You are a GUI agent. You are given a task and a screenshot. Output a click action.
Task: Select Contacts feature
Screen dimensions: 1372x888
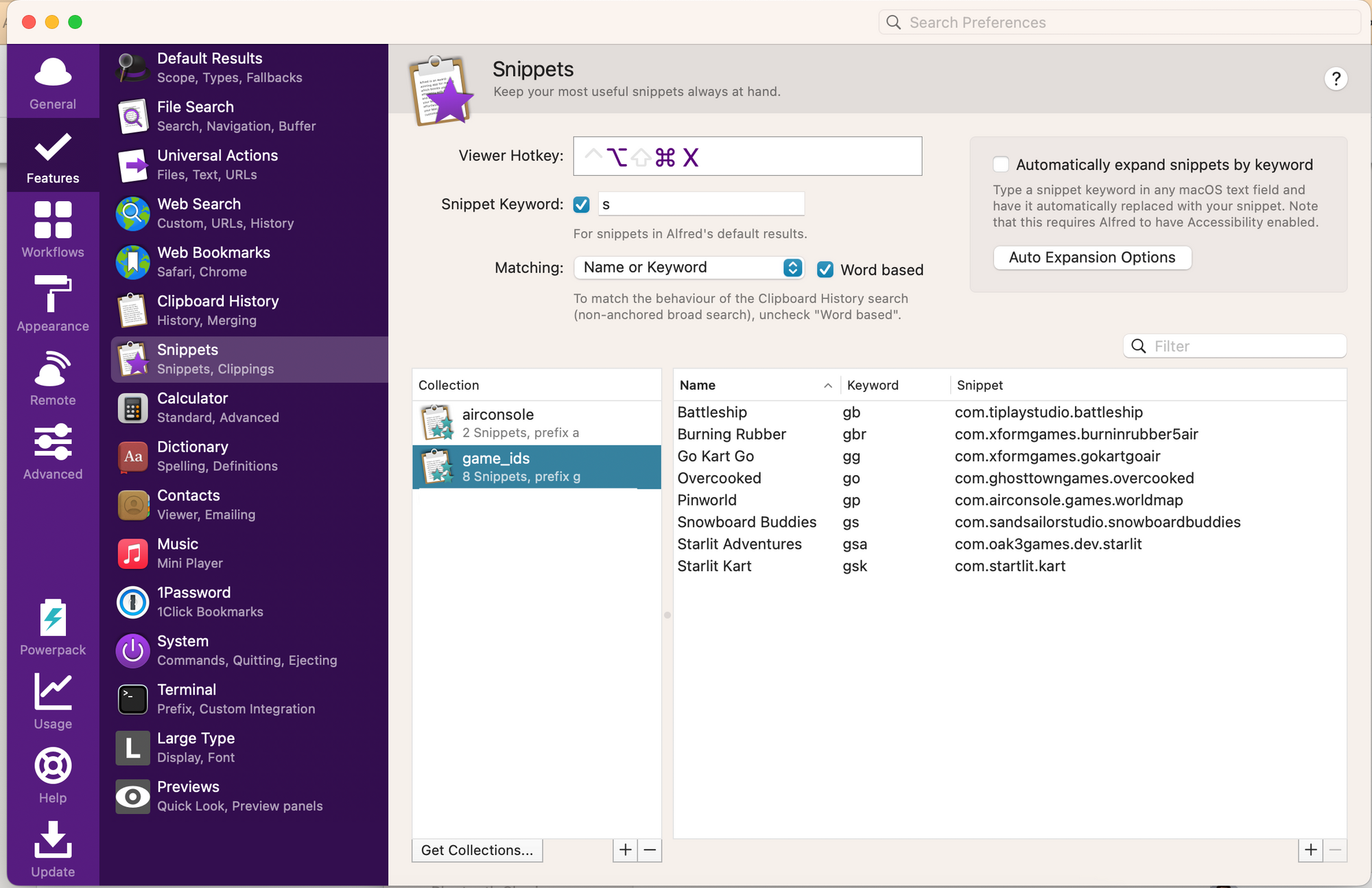pyautogui.click(x=250, y=505)
